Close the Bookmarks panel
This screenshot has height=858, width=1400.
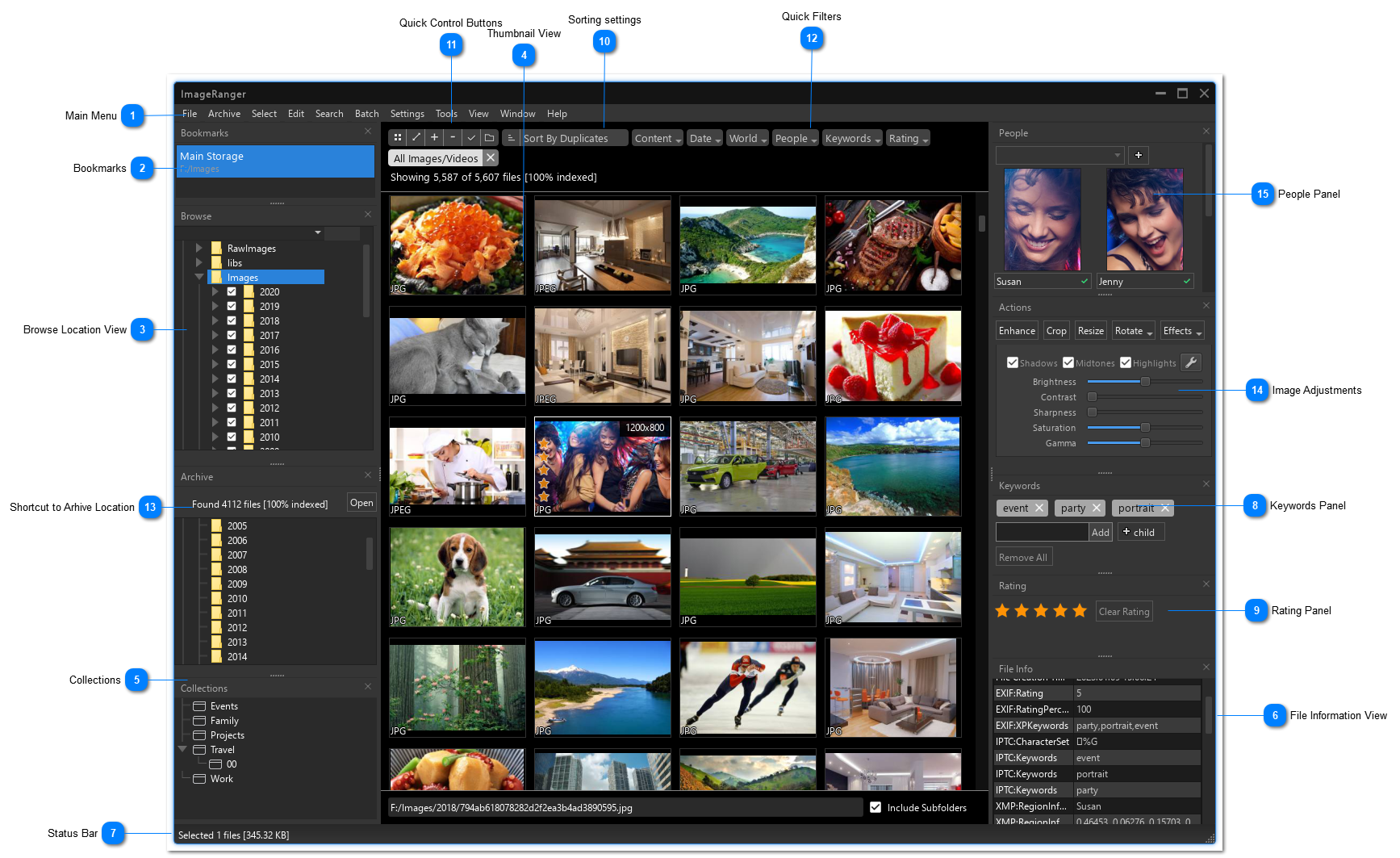click(x=368, y=132)
